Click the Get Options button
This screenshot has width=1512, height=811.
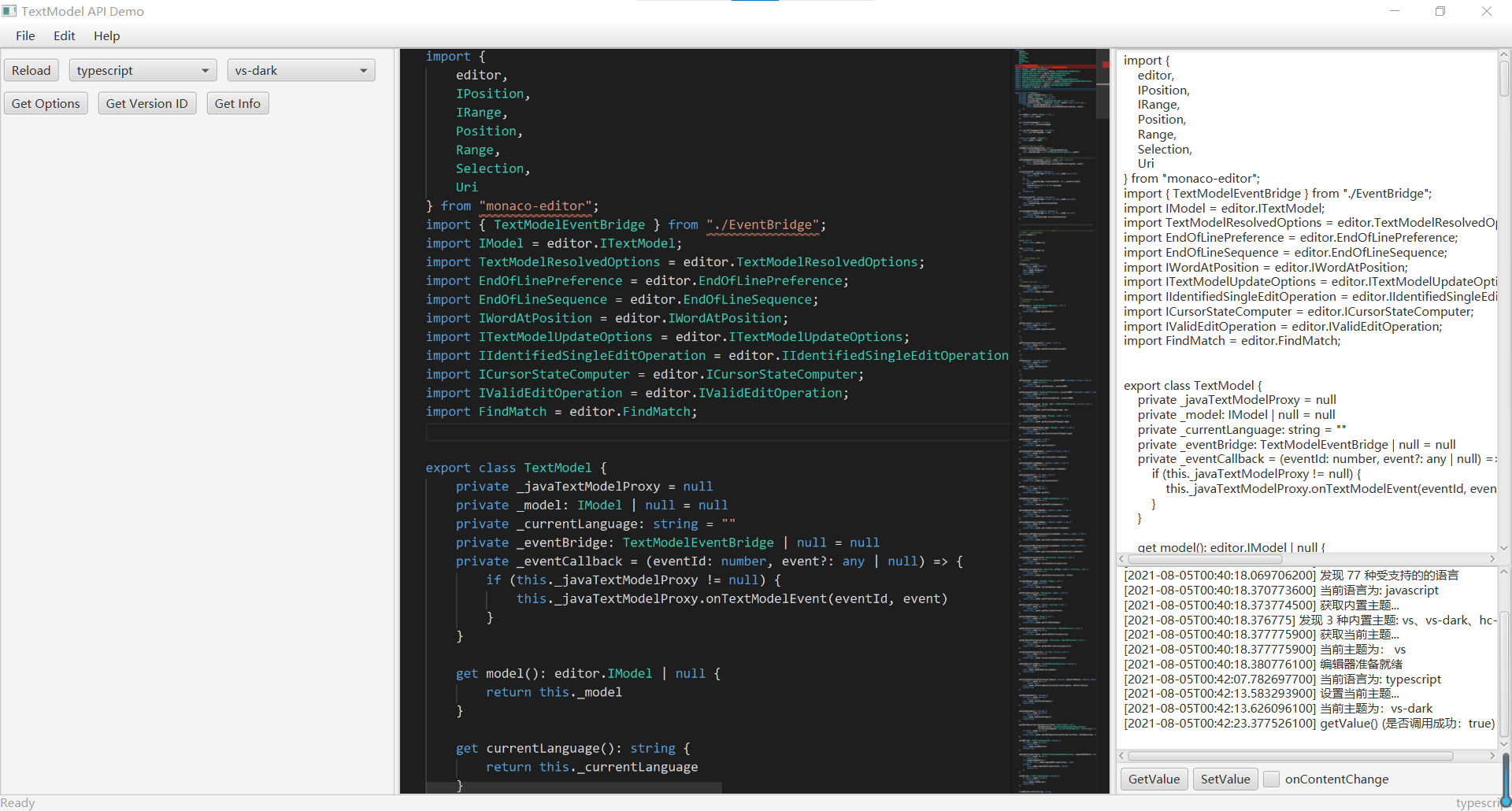(x=46, y=104)
